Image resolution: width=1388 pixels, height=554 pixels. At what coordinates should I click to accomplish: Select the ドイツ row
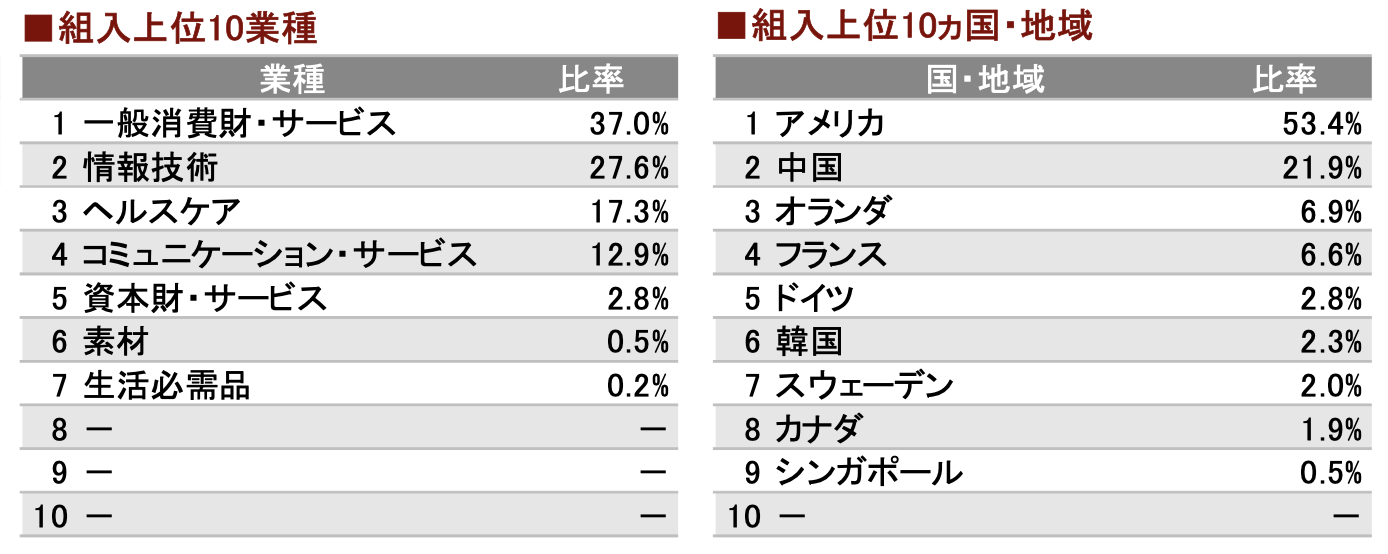(1040, 298)
